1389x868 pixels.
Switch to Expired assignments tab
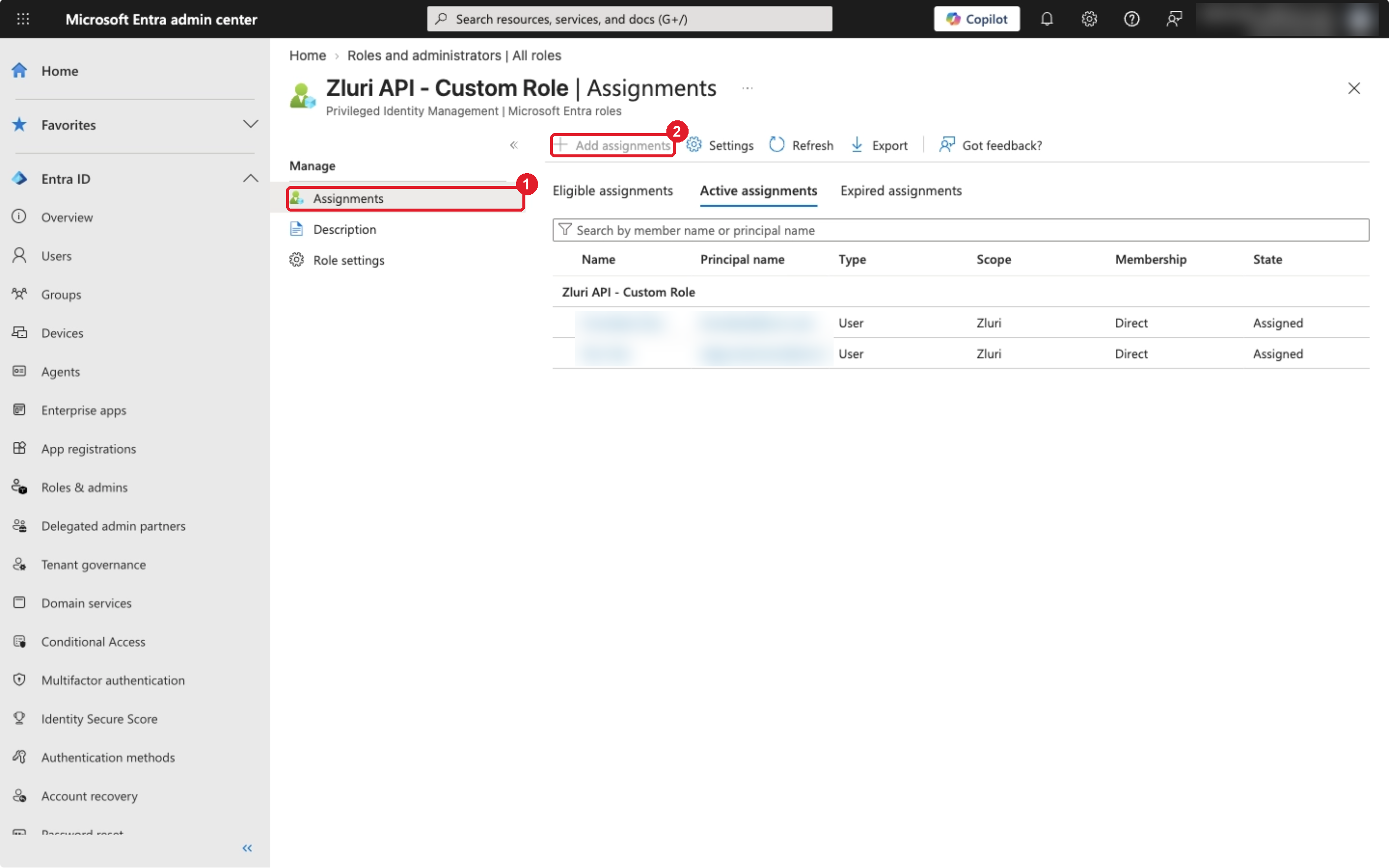901,190
